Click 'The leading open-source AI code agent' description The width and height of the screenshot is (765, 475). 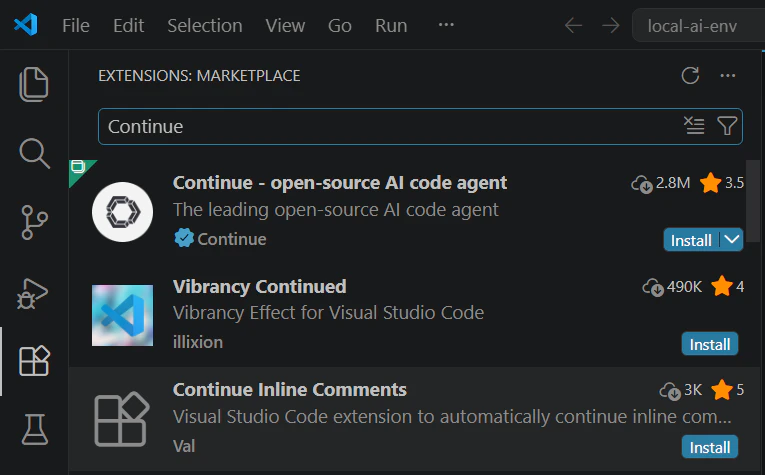336,210
